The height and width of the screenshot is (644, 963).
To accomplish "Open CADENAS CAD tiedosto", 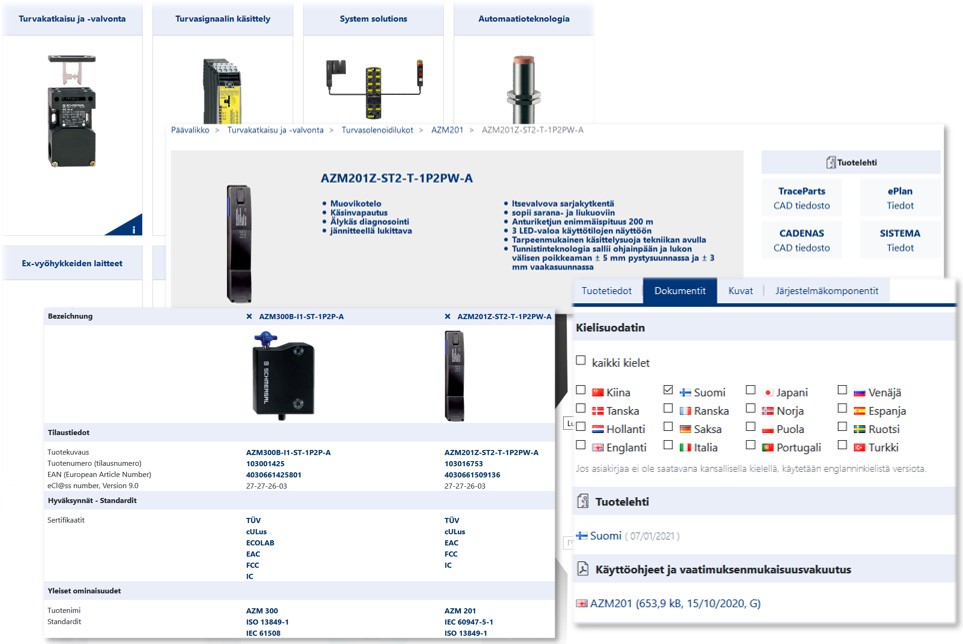I will [801, 240].
